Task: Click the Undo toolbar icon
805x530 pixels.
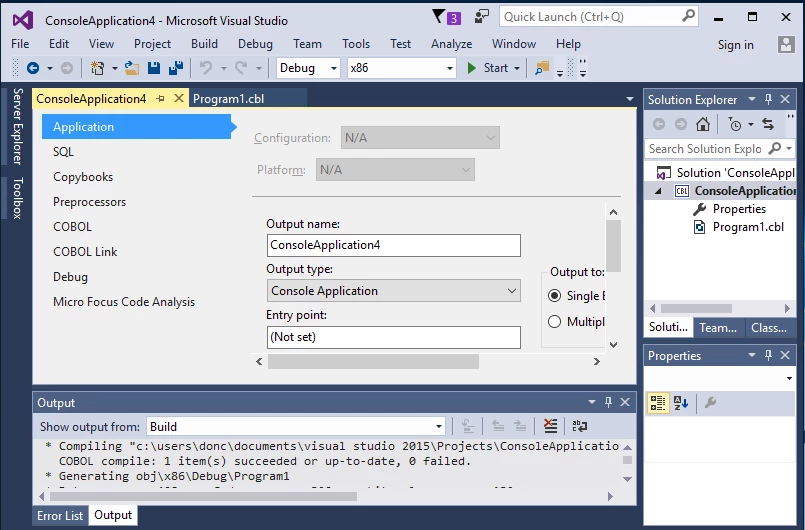Action: coord(206,68)
